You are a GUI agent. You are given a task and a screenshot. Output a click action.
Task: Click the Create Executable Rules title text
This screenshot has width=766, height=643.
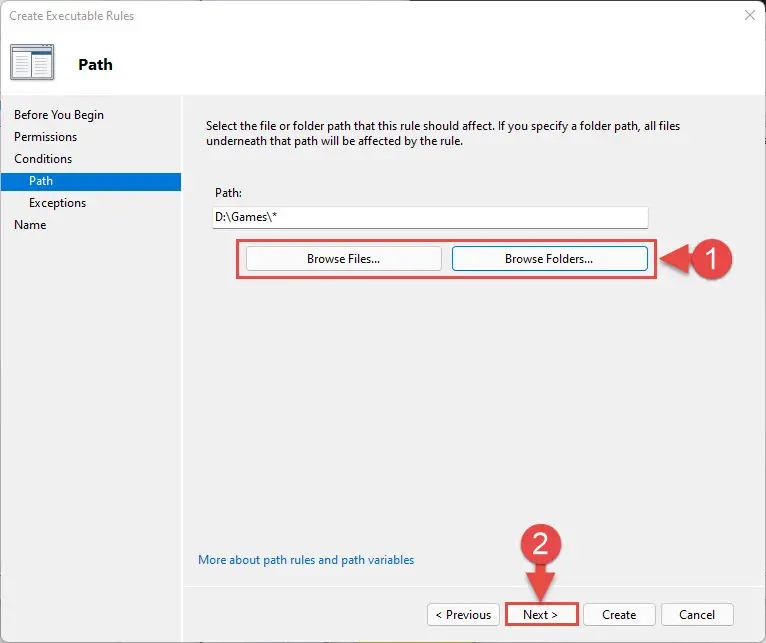tap(71, 16)
